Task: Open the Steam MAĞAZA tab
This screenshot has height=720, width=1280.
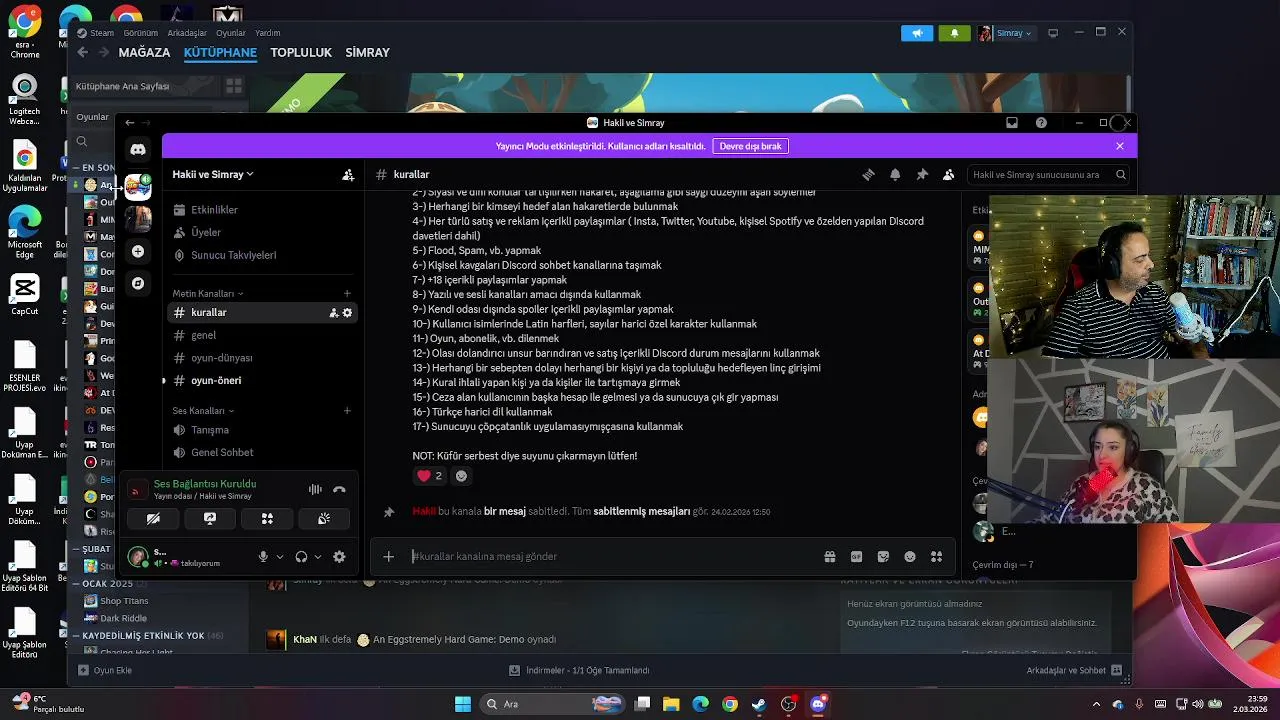Action: [x=144, y=53]
